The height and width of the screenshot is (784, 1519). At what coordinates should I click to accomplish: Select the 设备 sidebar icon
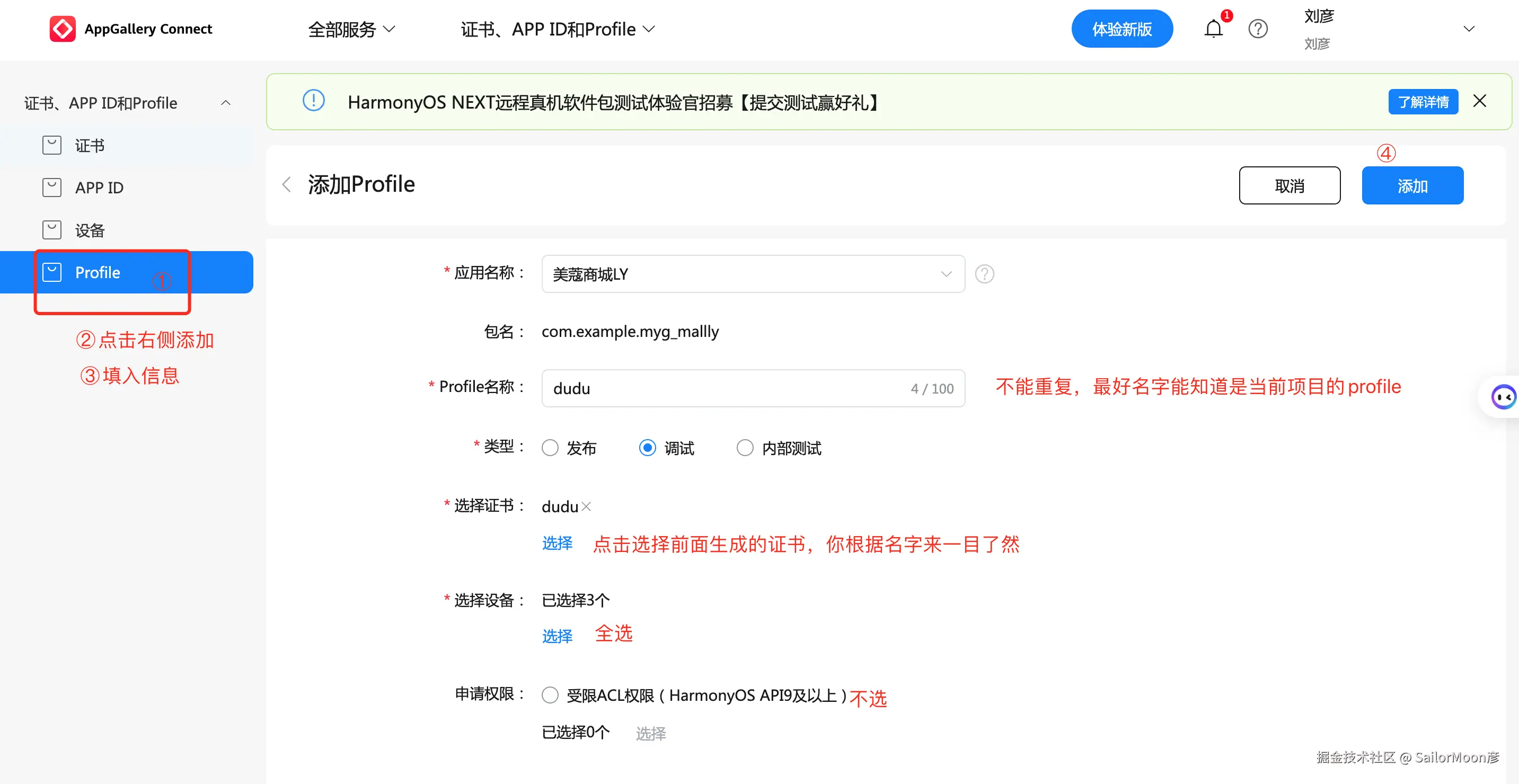tap(52, 230)
